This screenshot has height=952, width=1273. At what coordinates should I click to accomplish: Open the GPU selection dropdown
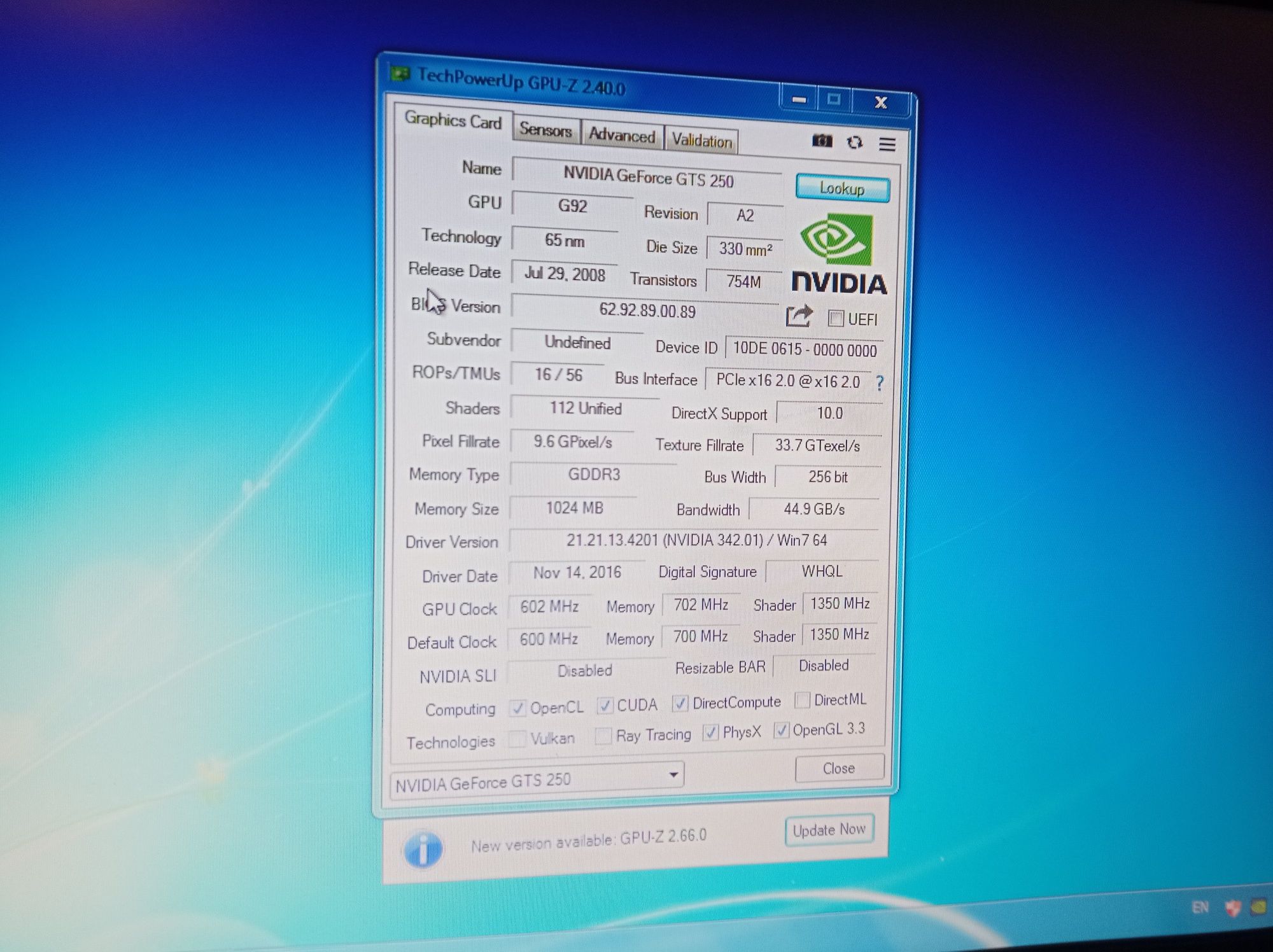[537, 781]
